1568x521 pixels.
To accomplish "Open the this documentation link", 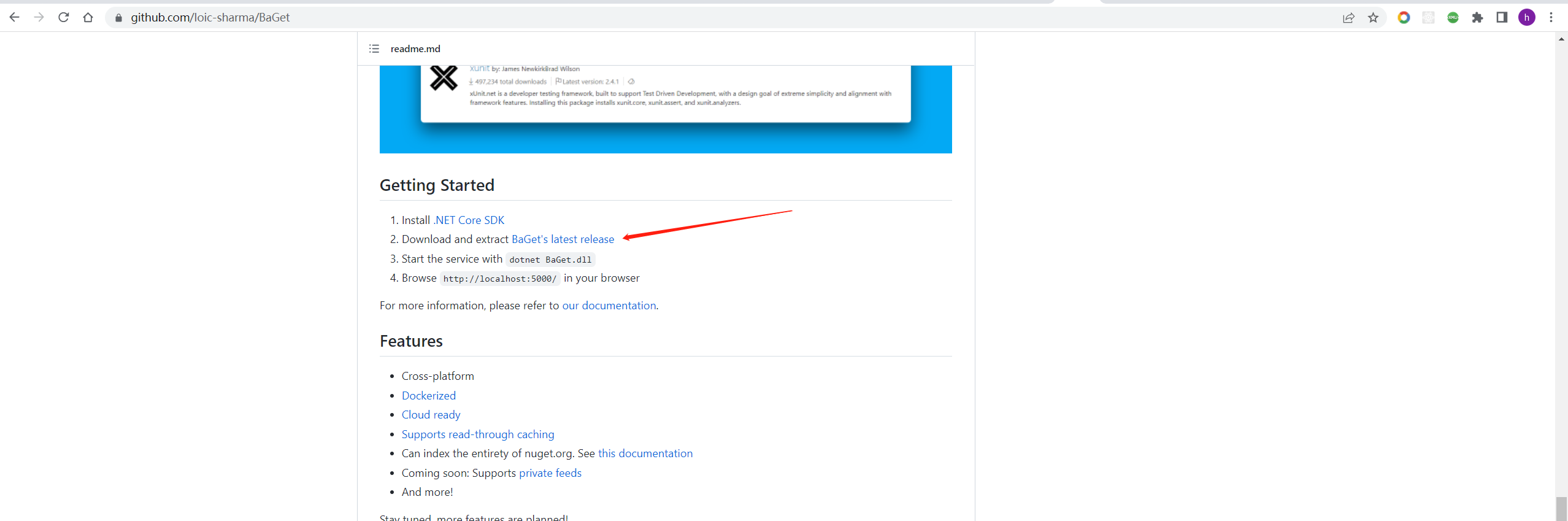I will (645, 453).
